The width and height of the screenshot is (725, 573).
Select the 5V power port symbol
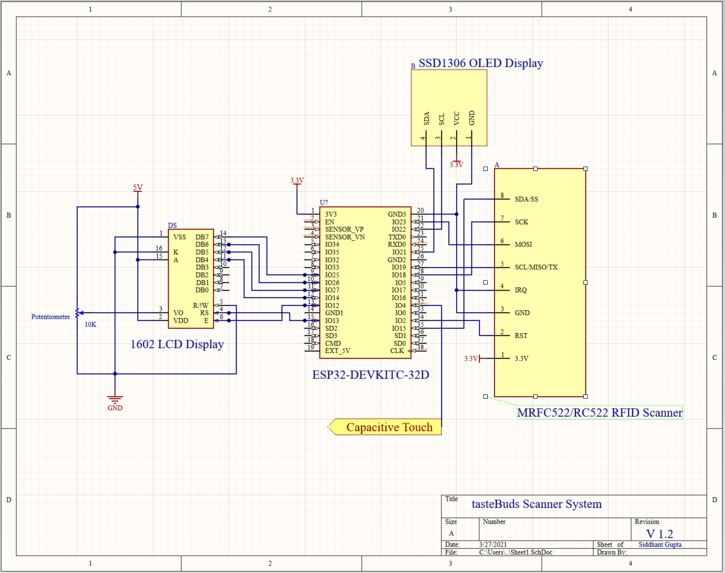pyautogui.click(x=138, y=188)
